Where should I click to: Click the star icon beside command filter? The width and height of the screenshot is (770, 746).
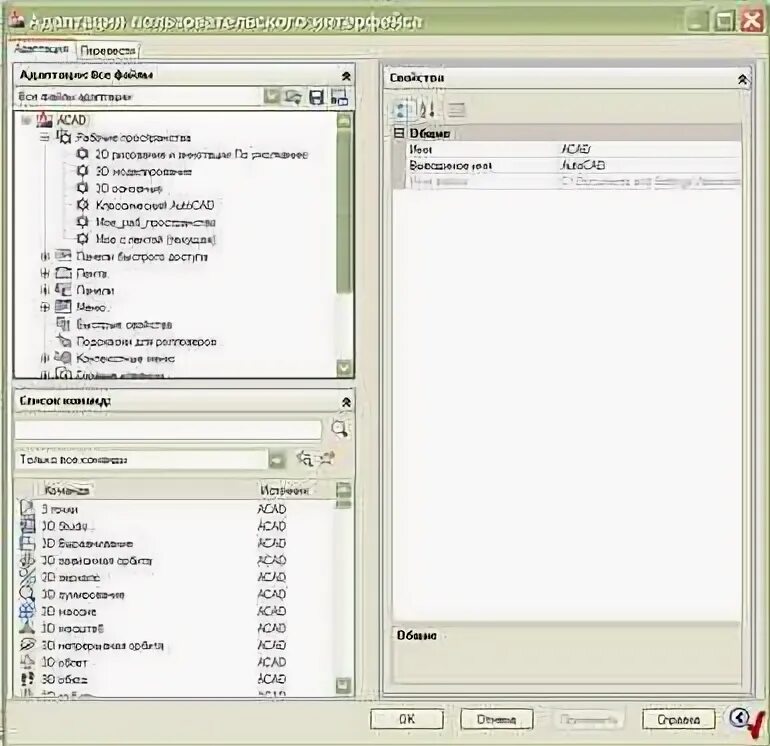pyautogui.click(x=327, y=459)
